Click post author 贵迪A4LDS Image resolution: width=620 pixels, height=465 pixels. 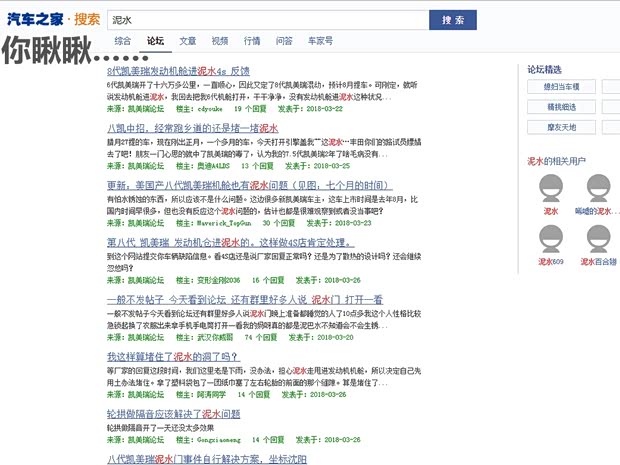214,166
